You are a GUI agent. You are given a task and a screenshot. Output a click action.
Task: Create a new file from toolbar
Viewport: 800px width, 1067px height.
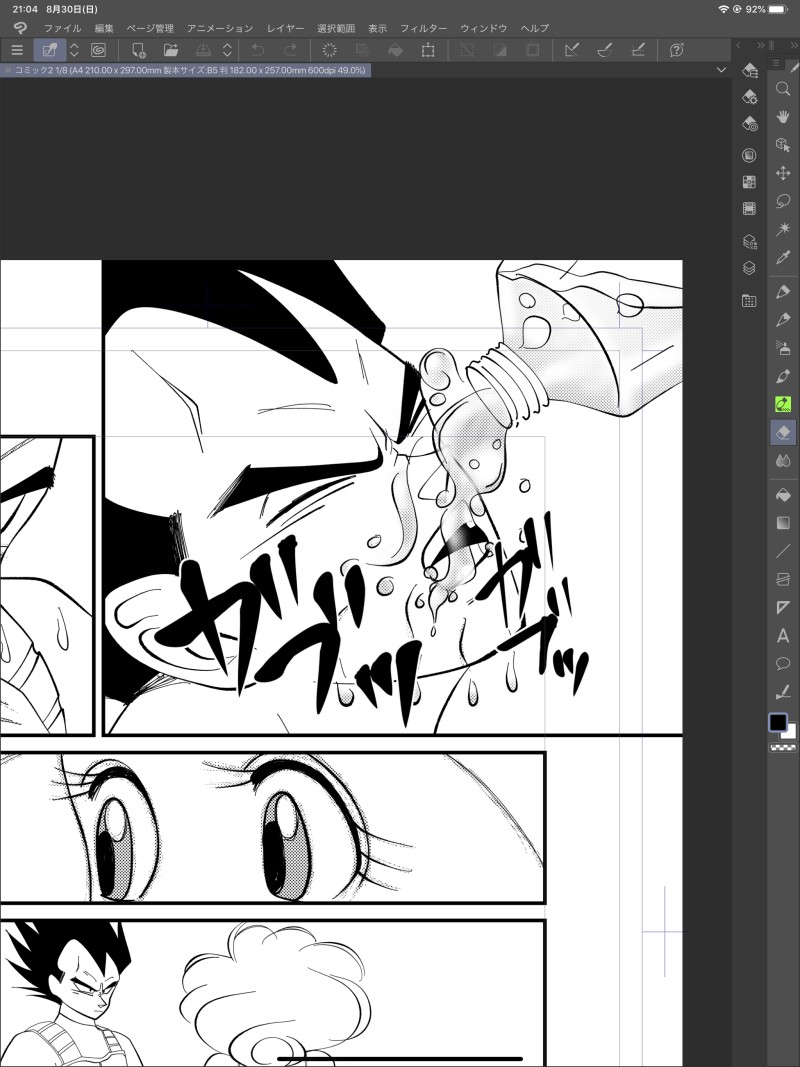[x=138, y=50]
